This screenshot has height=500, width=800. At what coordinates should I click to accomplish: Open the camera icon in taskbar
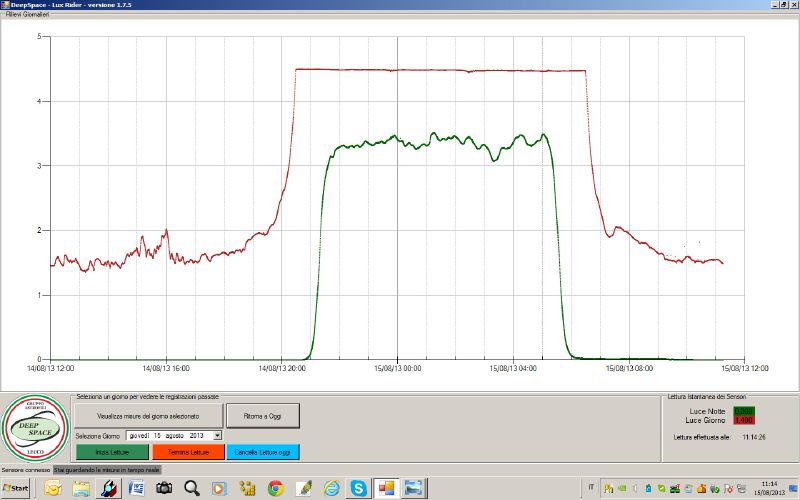tap(164, 488)
